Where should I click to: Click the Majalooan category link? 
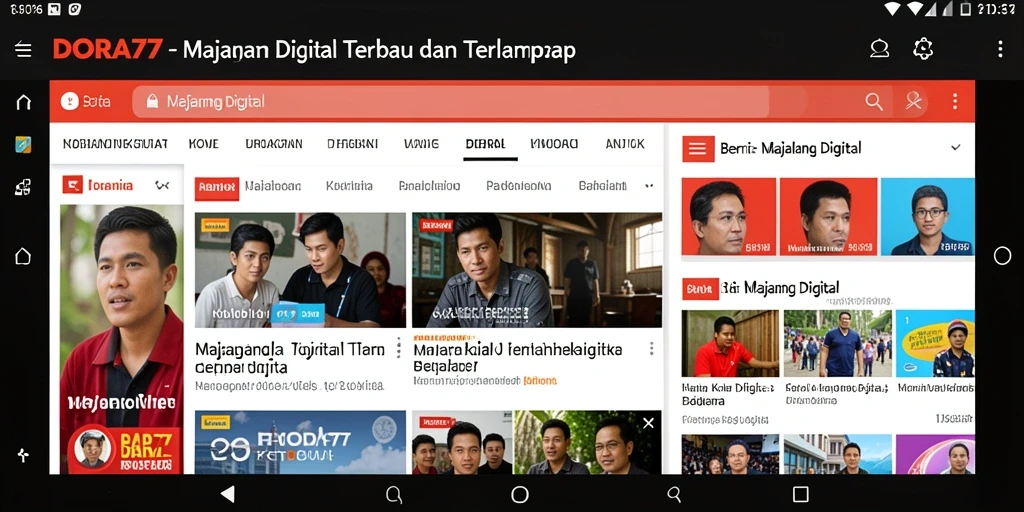tap(272, 186)
